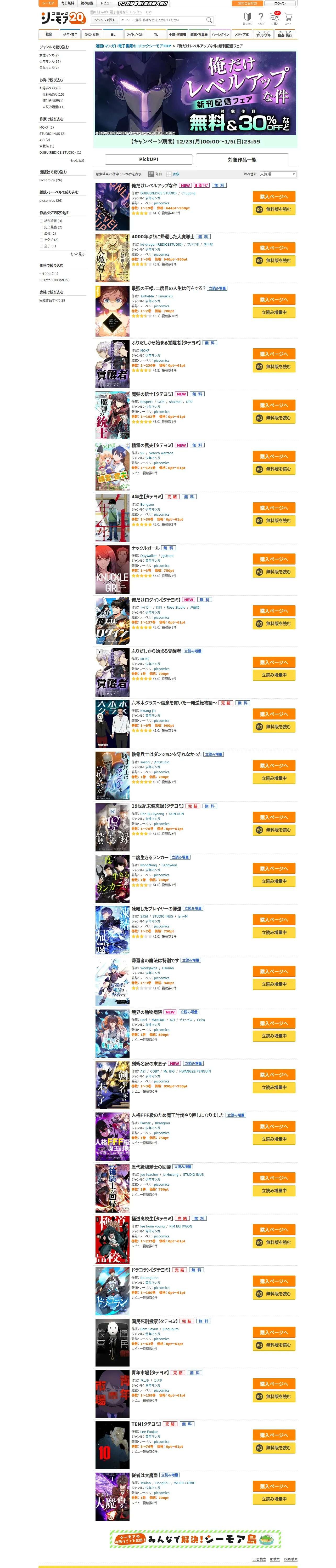The width and height of the screenshot is (336, 1568).
Task: Switch to the PickUP! tab
Action: pos(149,159)
